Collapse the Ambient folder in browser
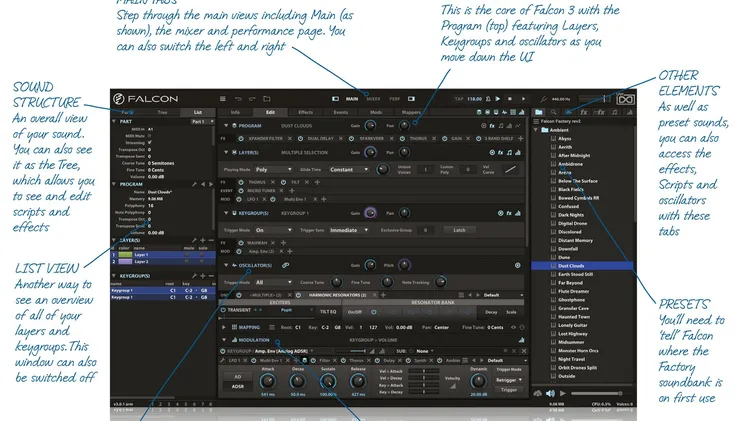The height and width of the screenshot is (421, 750). point(536,130)
